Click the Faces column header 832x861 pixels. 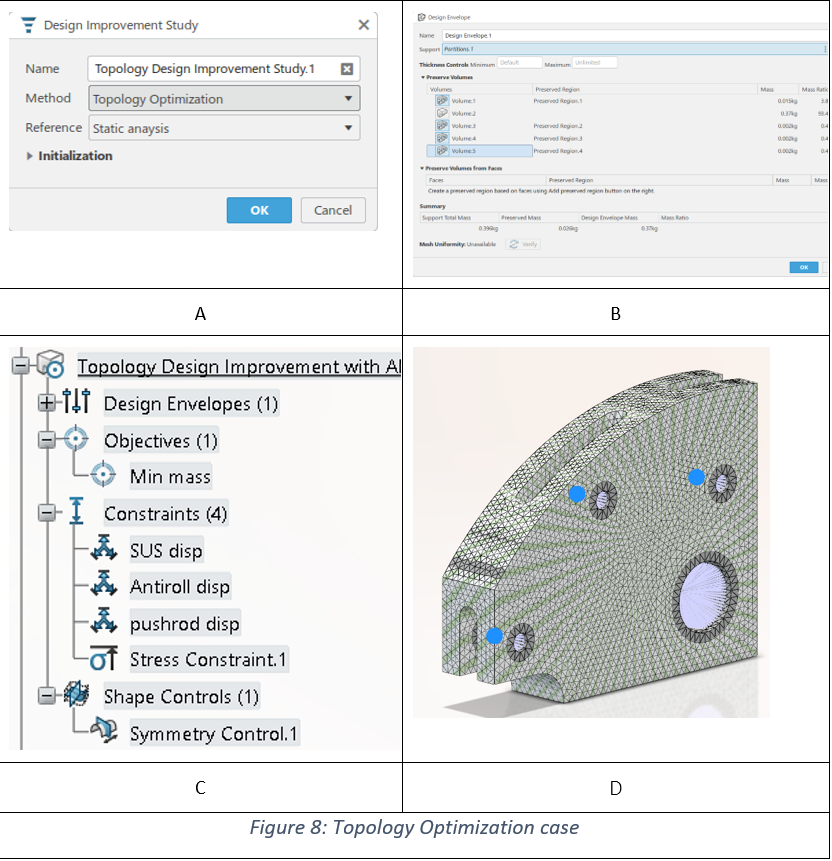[487, 180]
